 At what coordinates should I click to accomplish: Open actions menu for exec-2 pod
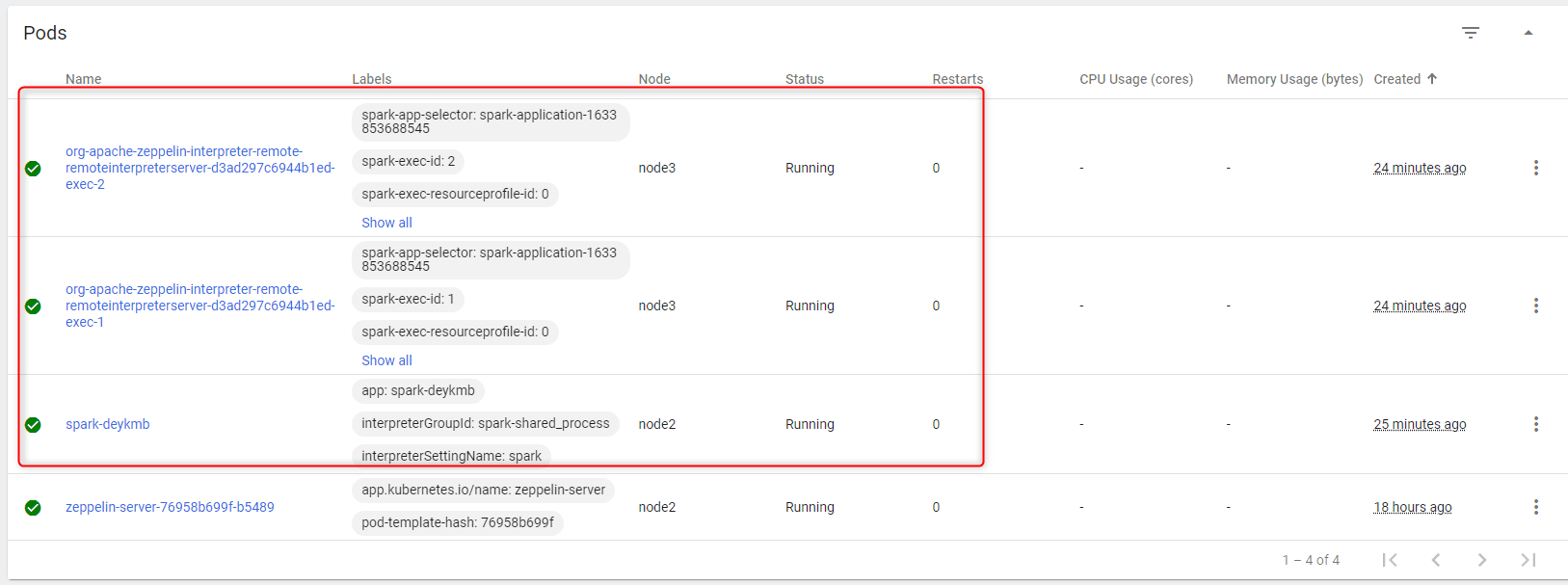(x=1536, y=168)
